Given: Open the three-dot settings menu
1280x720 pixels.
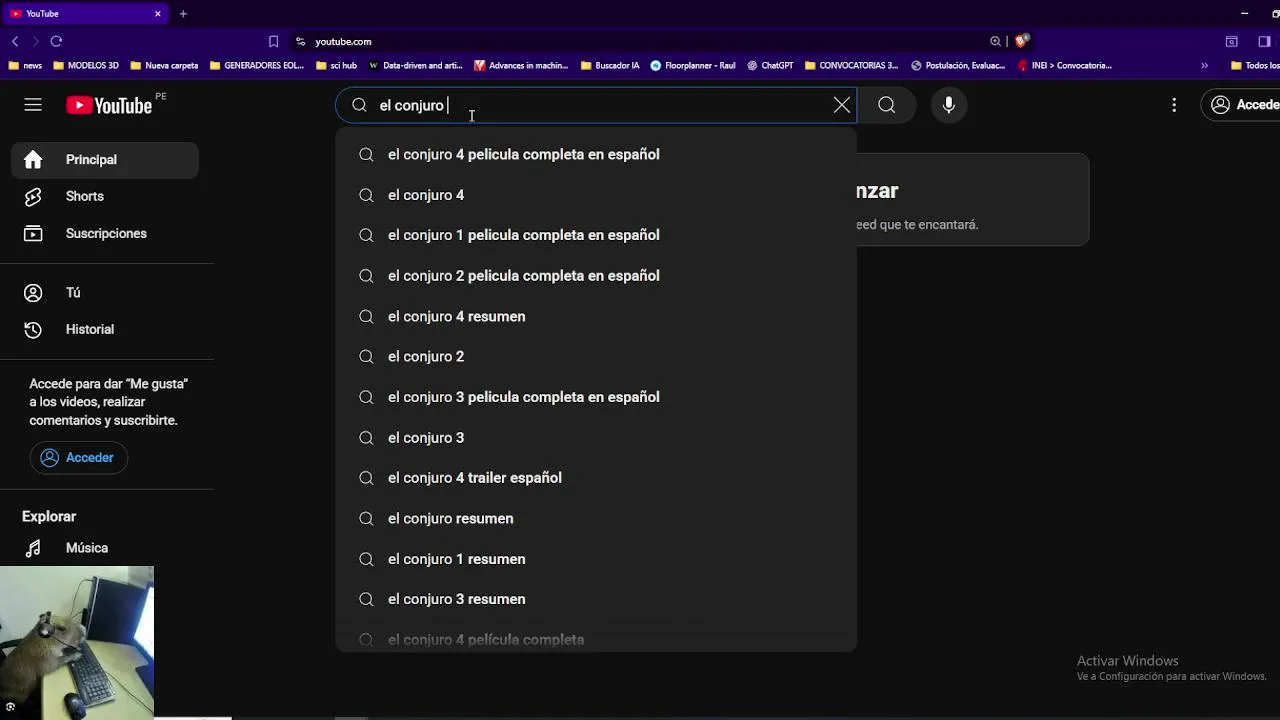Looking at the screenshot, I should click(x=1174, y=105).
